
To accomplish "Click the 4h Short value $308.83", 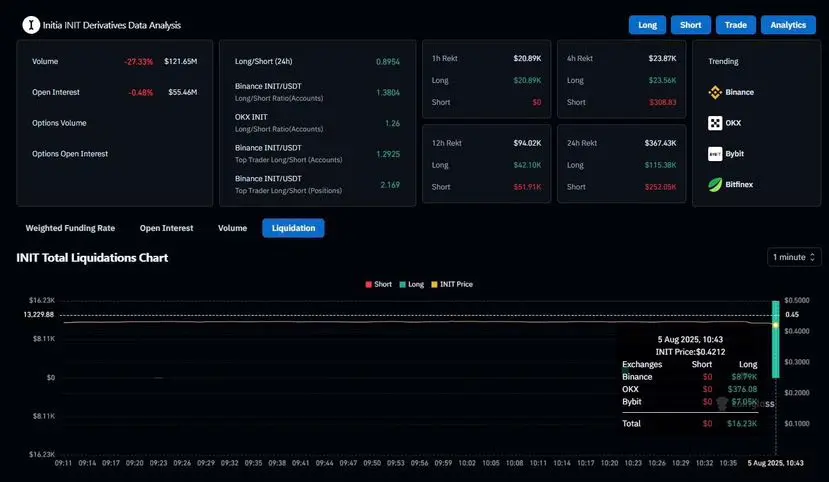I will coord(662,102).
